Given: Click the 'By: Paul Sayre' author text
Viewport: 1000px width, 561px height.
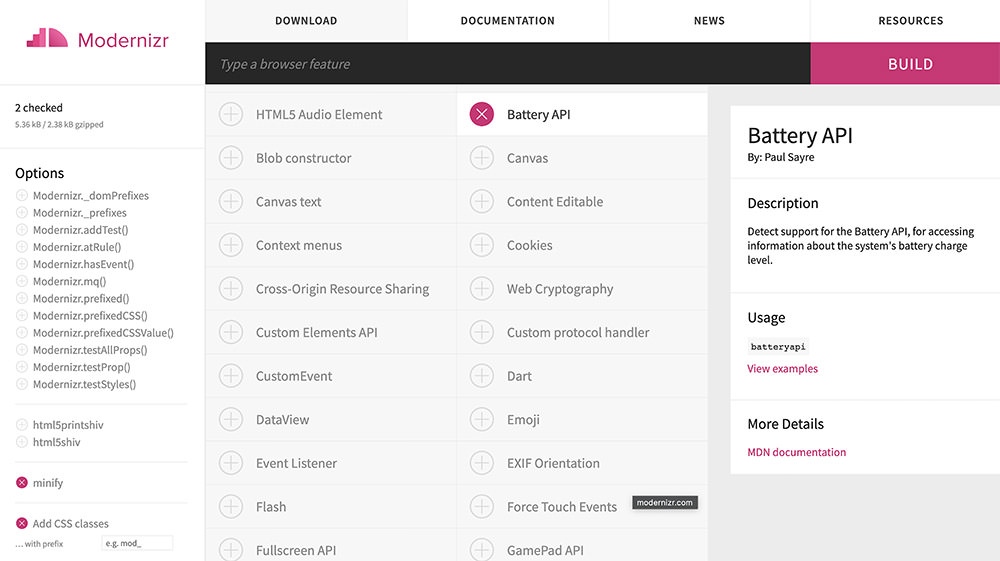Looking at the screenshot, I should (781, 157).
